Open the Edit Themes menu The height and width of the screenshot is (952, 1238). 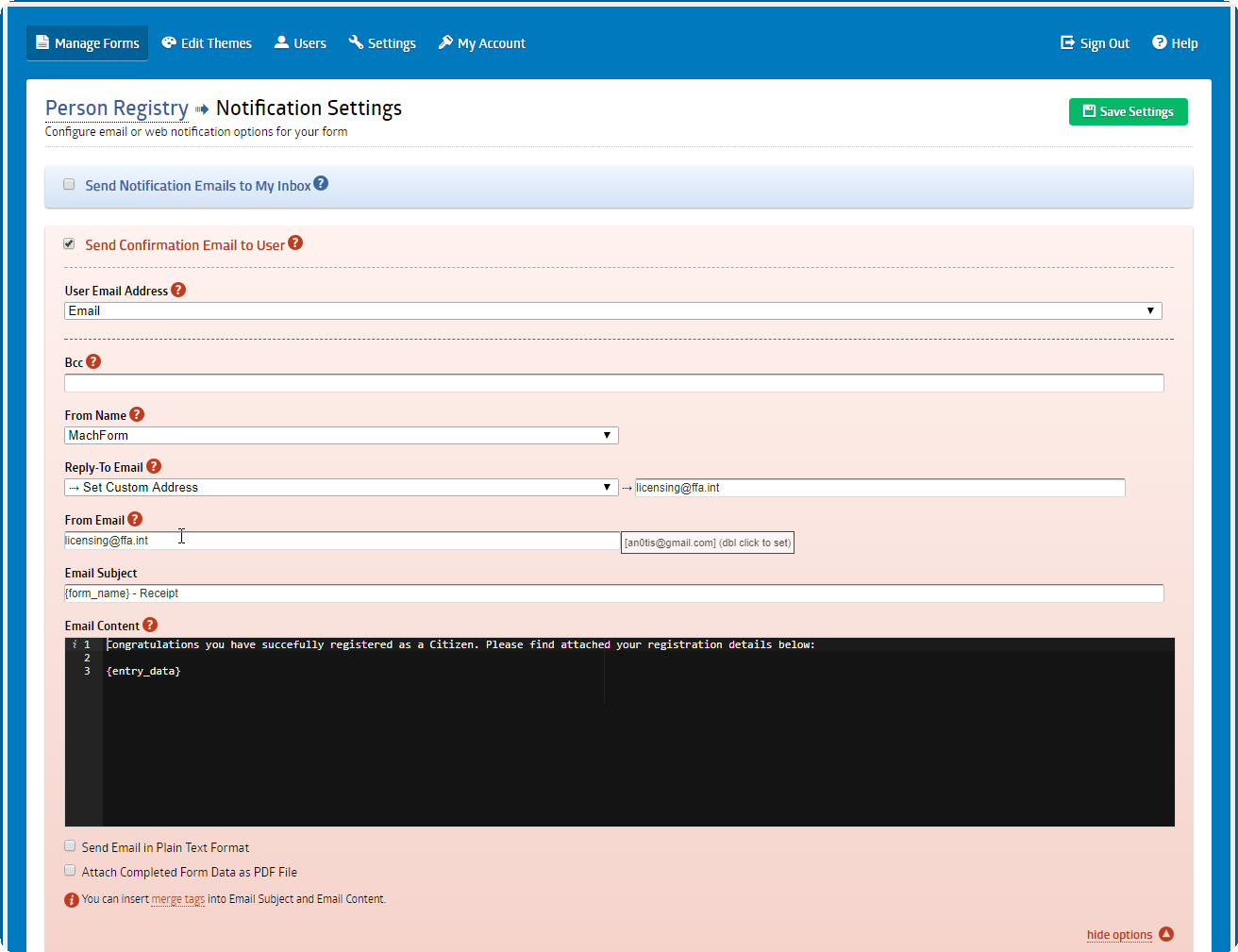(x=207, y=43)
